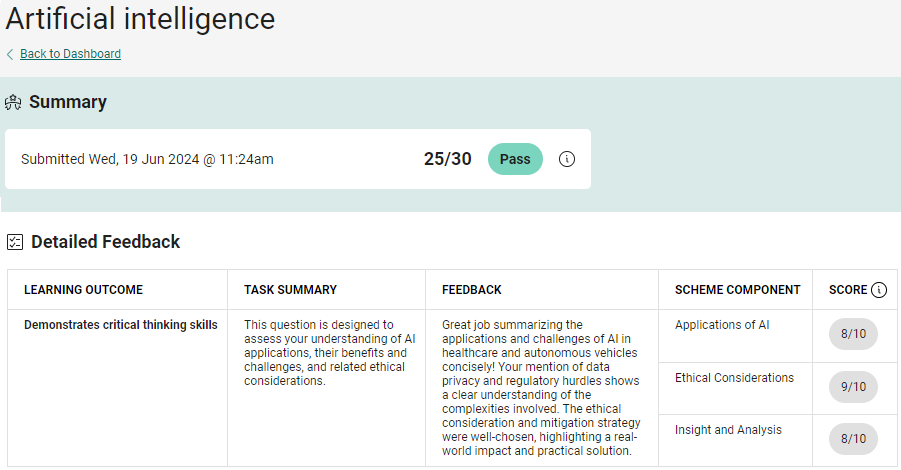
Task: Click the Detailed Feedback checklist icon
Action: click(x=15, y=242)
